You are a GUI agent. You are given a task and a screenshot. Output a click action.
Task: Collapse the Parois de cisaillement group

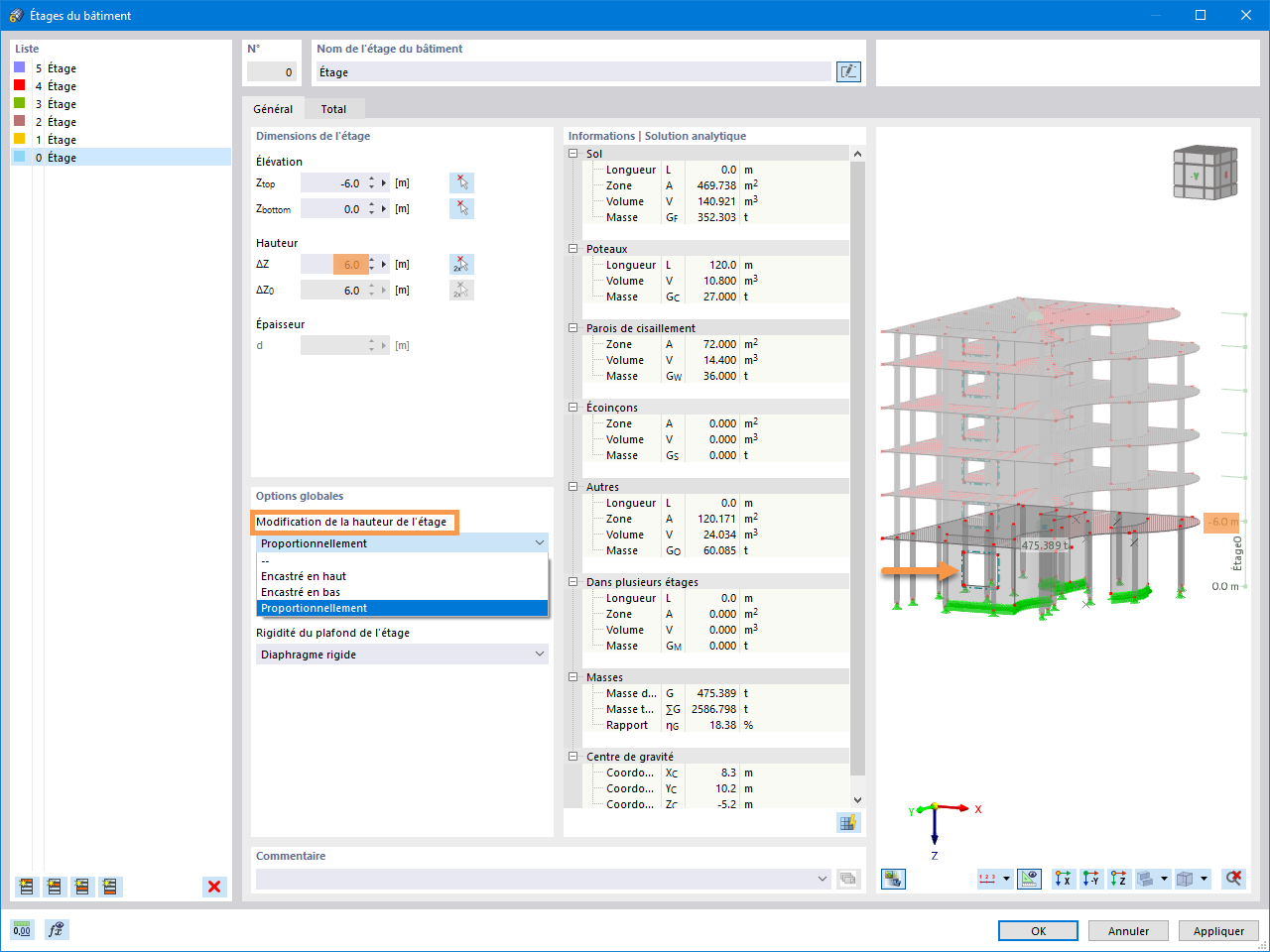[x=572, y=328]
